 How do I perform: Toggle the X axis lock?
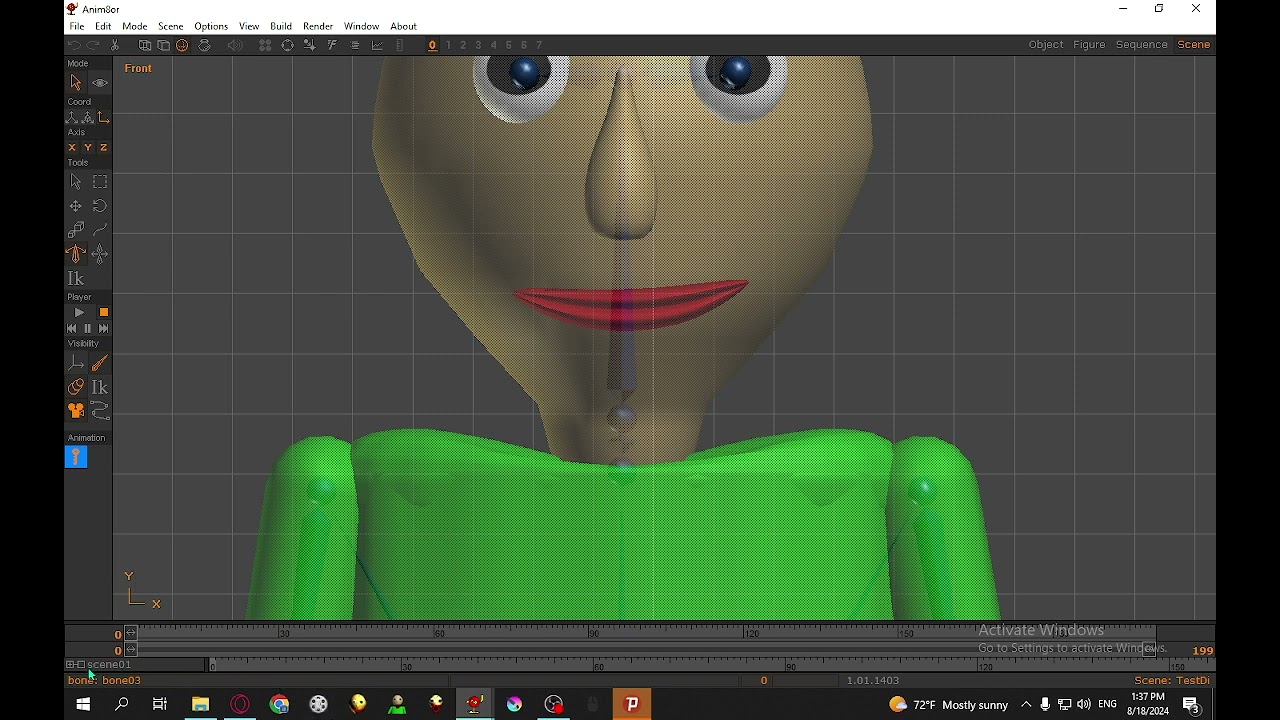(72, 147)
